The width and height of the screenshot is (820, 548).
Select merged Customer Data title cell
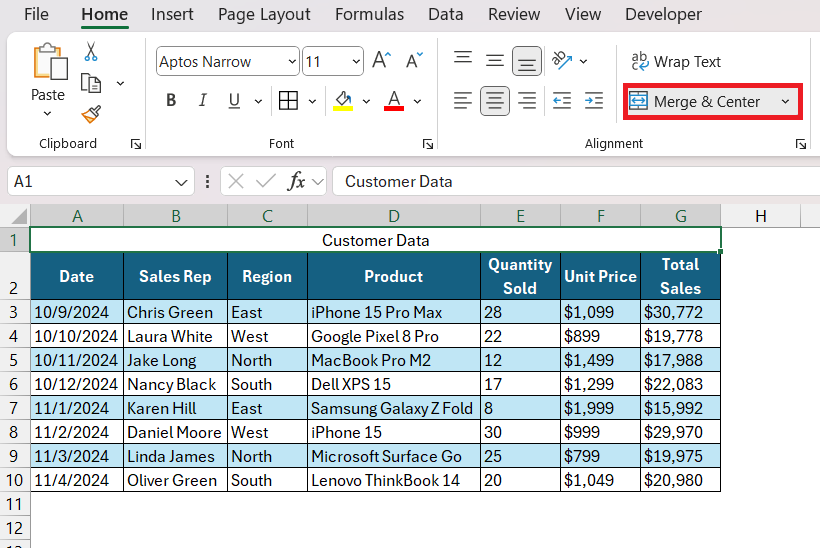pos(375,240)
